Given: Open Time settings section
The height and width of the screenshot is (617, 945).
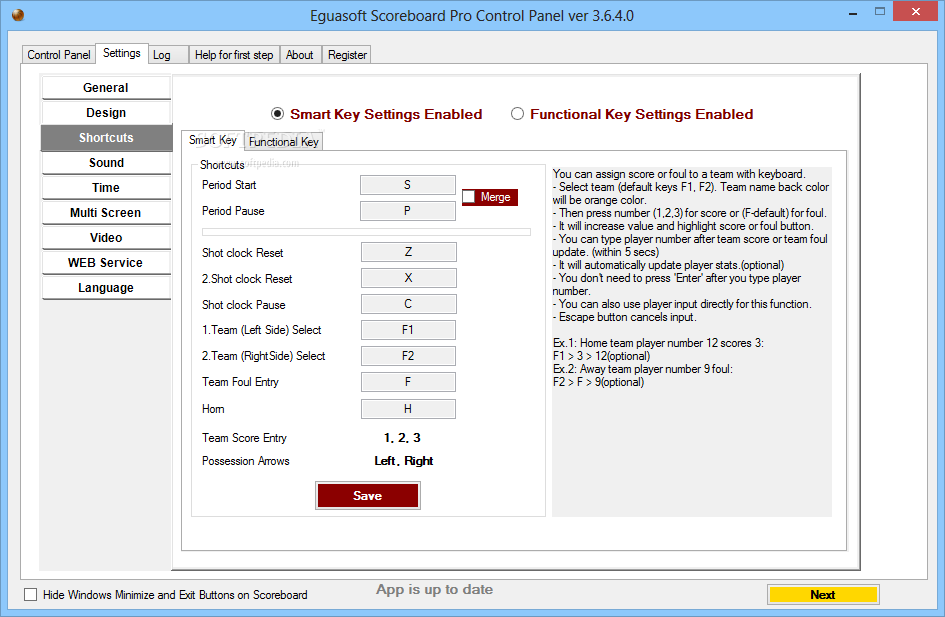Looking at the screenshot, I should 106,188.
